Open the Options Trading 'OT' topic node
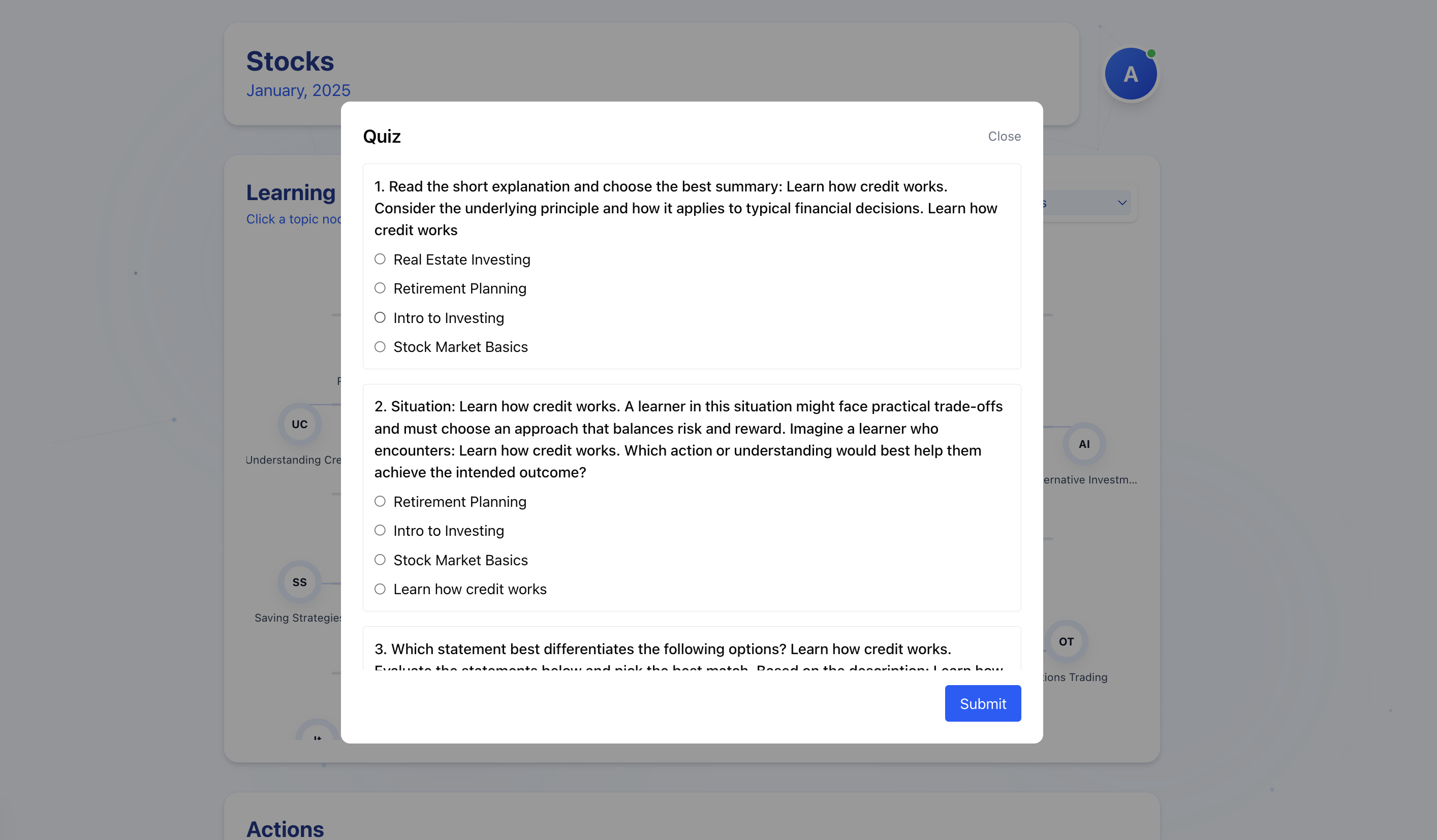Screen dimensions: 1437x840 tap(1066, 641)
